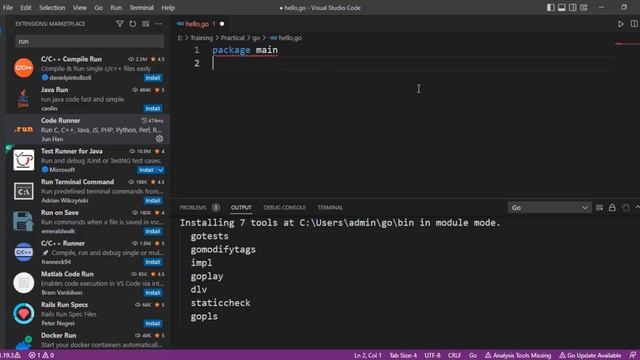Viewport: 640px width, 360px height.
Task: Open the File menu
Action: (8, 7)
